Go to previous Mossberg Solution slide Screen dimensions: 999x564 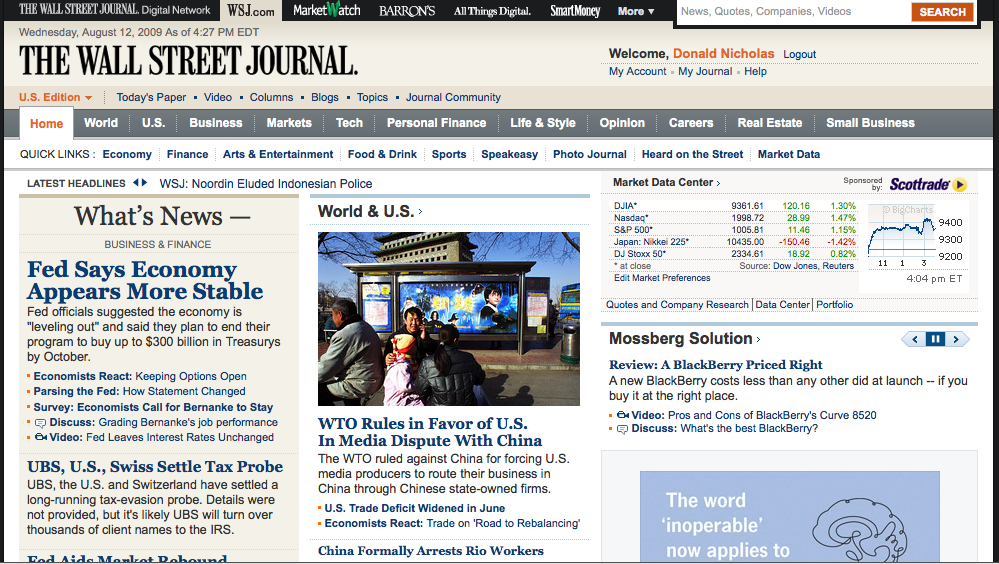click(x=914, y=339)
